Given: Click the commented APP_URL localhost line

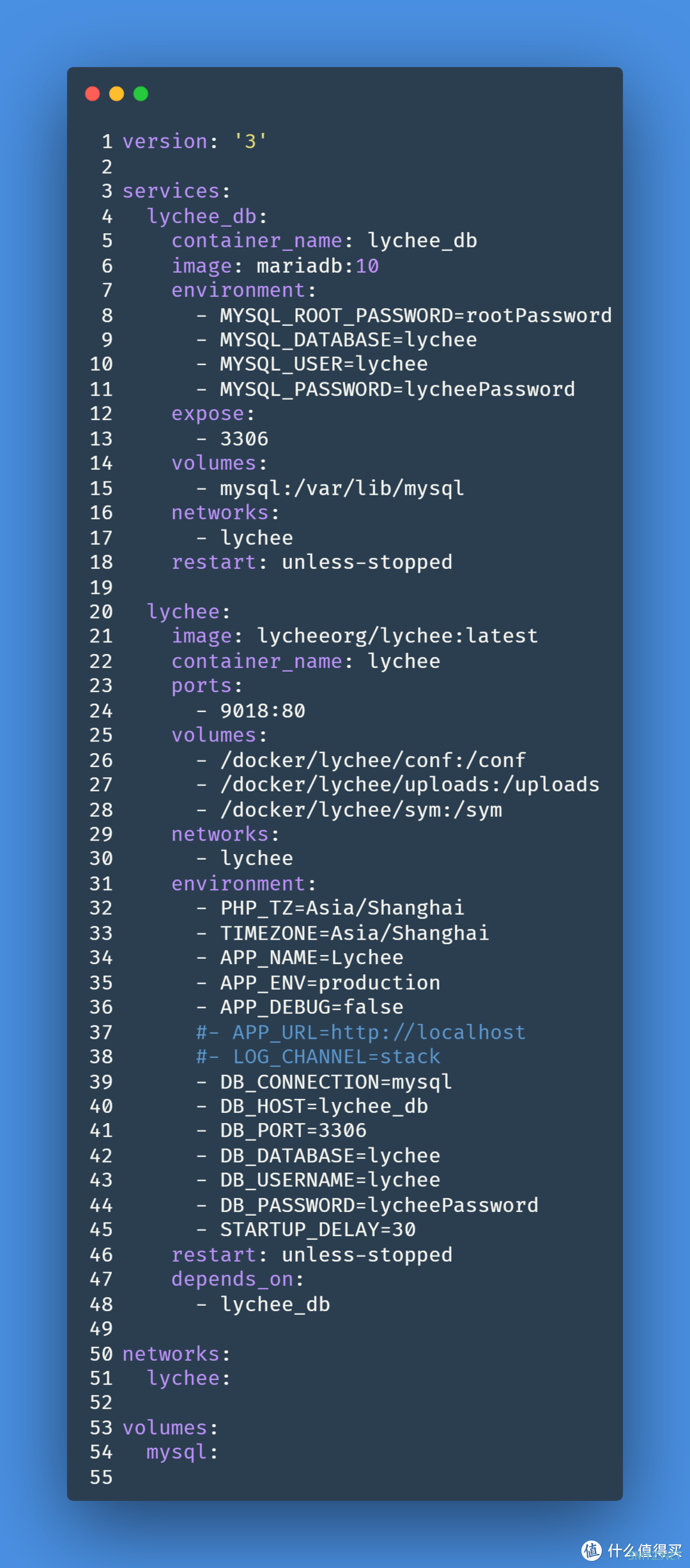Looking at the screenshot, I should (361, 1032).
